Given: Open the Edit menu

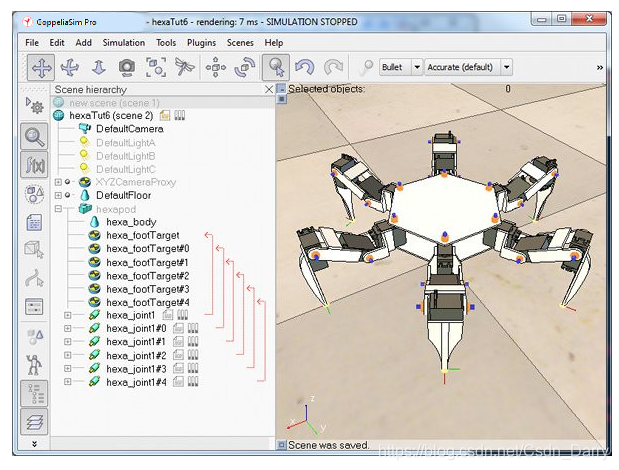Looking at the screenshot, I should [57, 43].
